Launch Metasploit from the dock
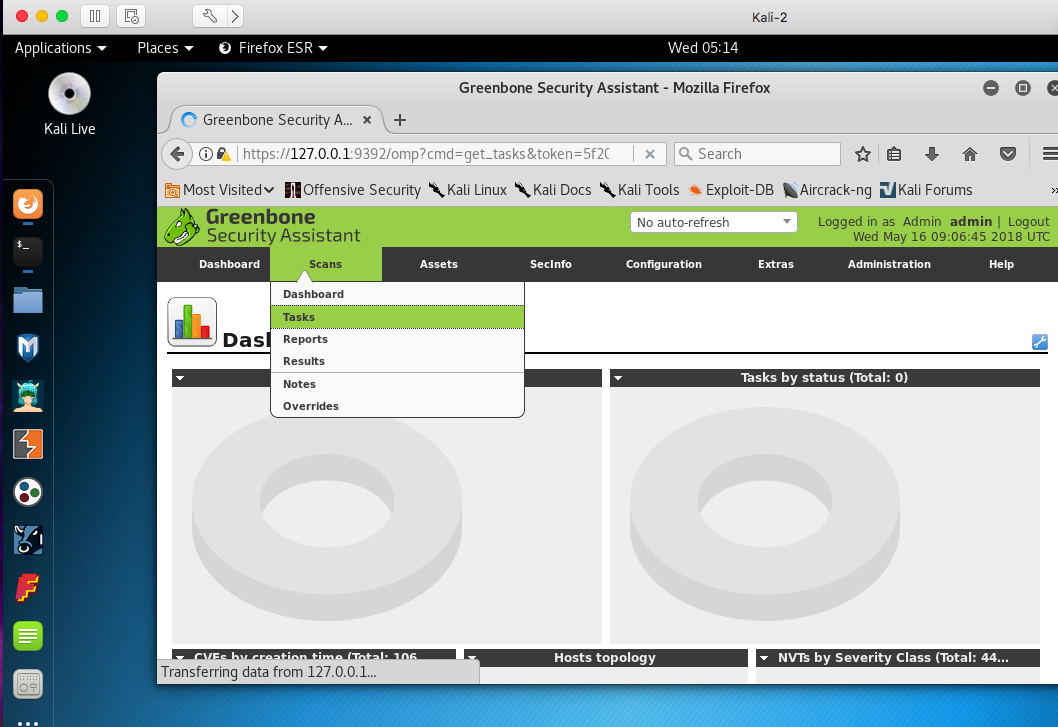This screenshot has height=727, width=1058. 28,348
